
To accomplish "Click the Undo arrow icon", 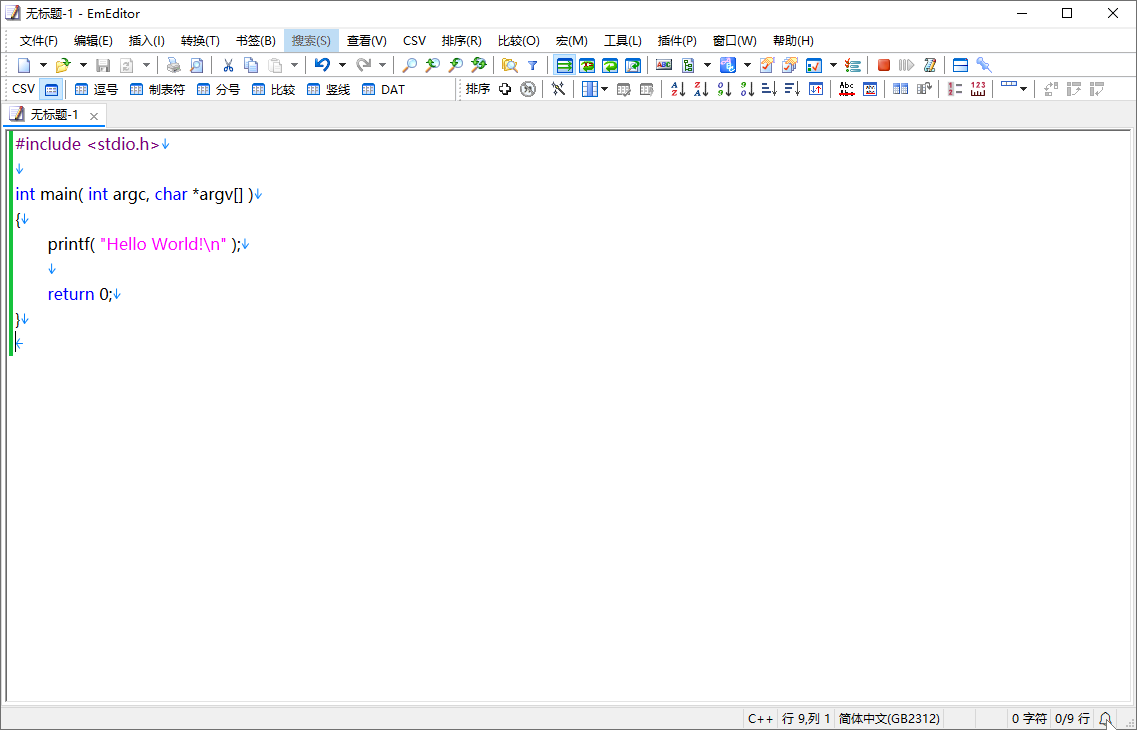I will pos(322,65).
